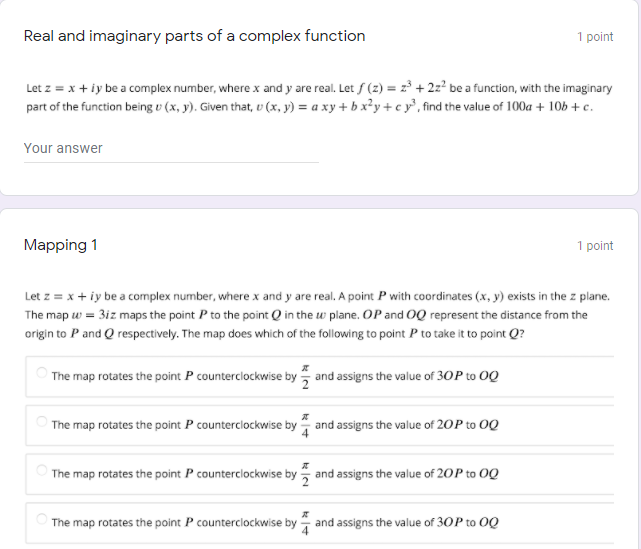This screenshot has width=641, height=549.
Task: Click the π/2 fraction in first option
Action: point(306,377)
